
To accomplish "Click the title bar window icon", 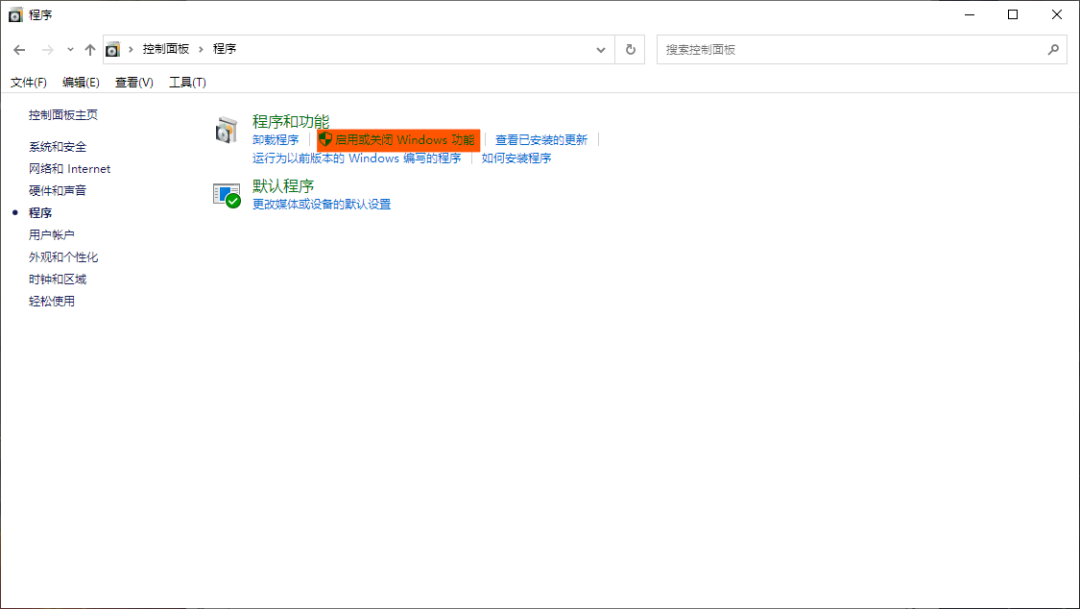I will tap(15, 15).
